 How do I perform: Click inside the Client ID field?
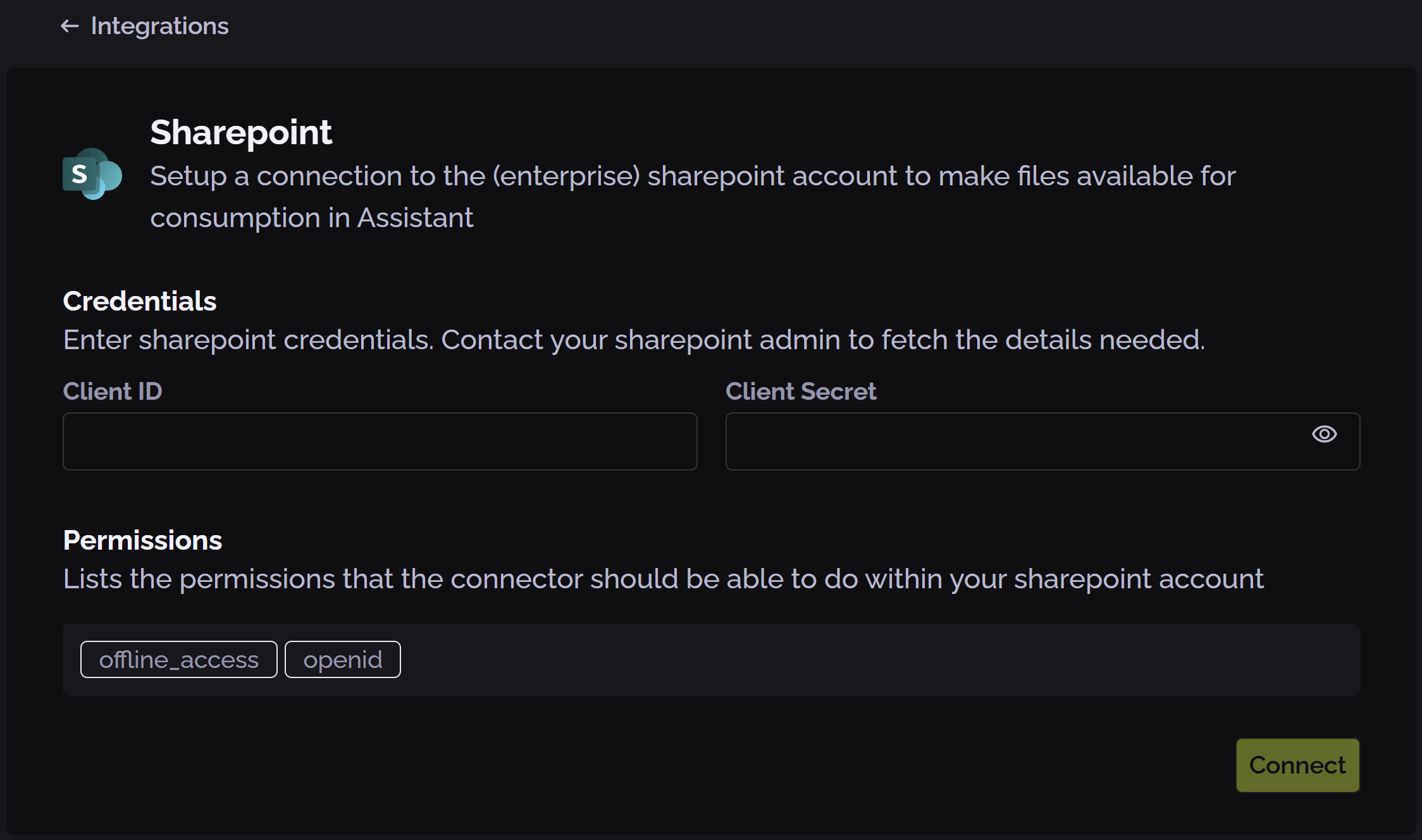coord(380,441)
